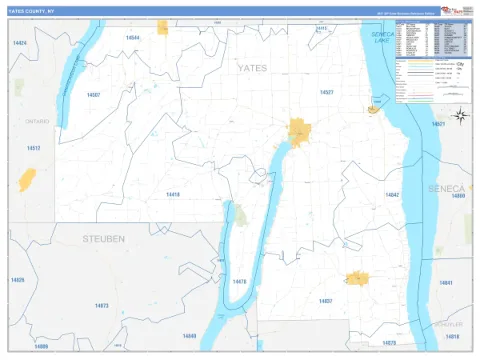The height and width of the screenshot is (360, 480).
Task: Click the ZIP code label 14424
Action: [20, 43]
